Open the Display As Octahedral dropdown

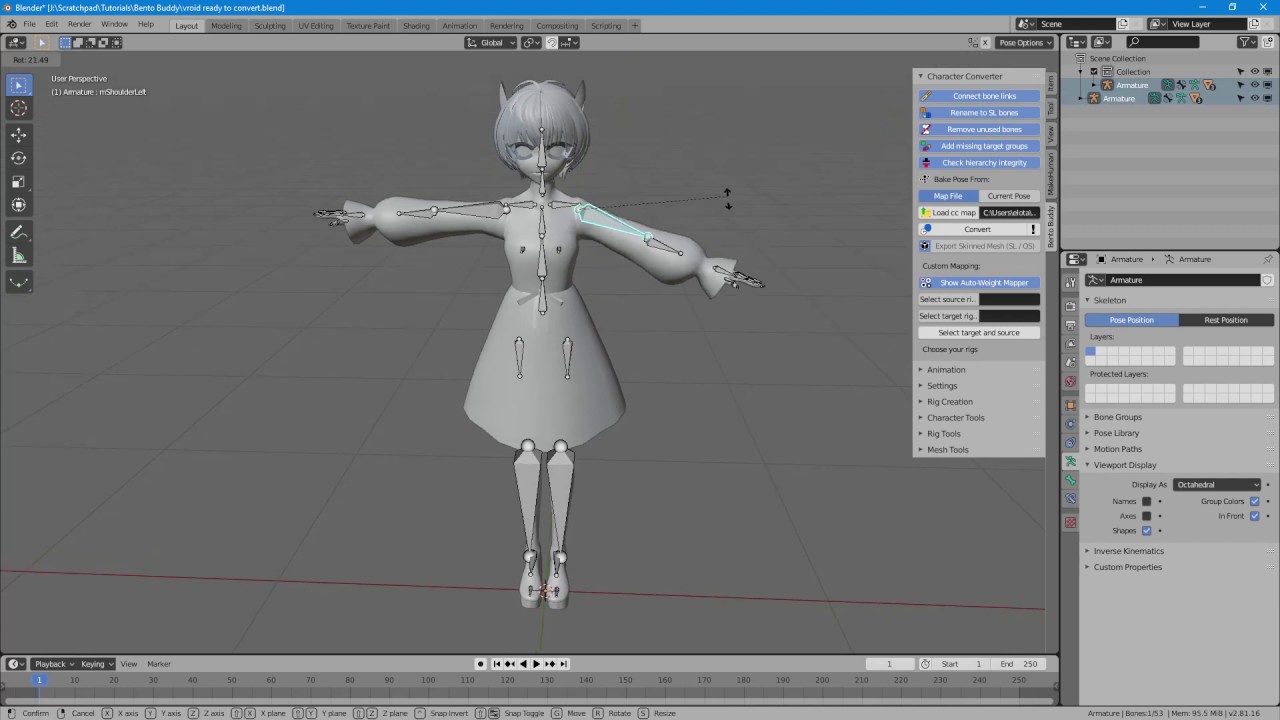tap(1218, 485)
